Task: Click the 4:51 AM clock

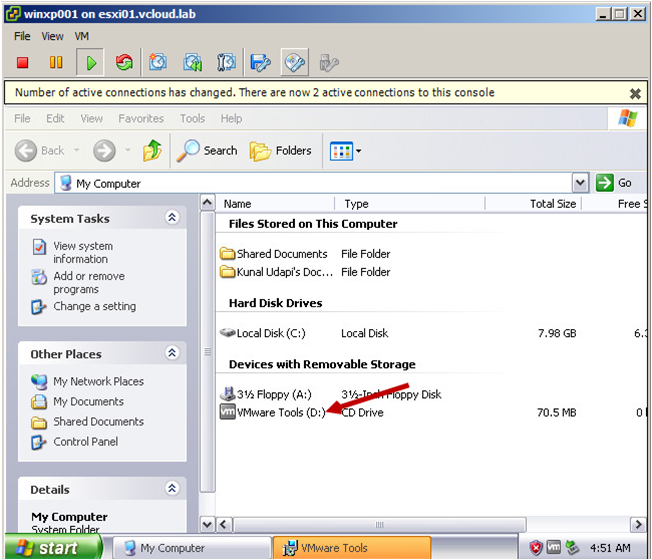Action: [x=610, y=548]
